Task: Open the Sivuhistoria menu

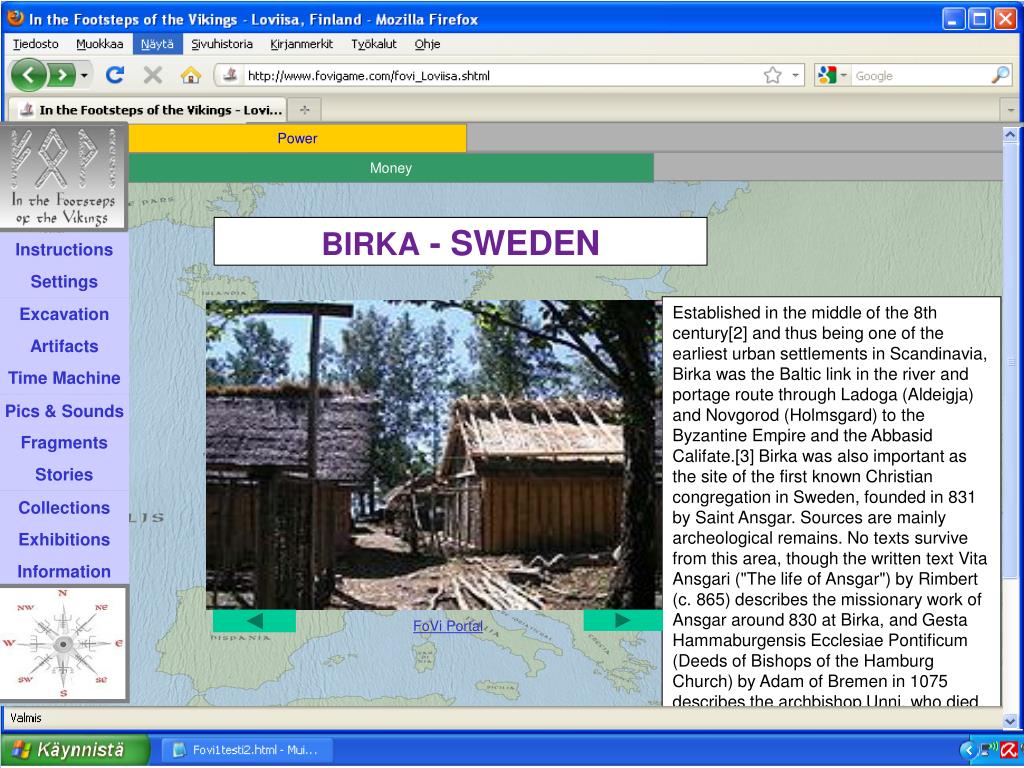Action: (221, 44)
